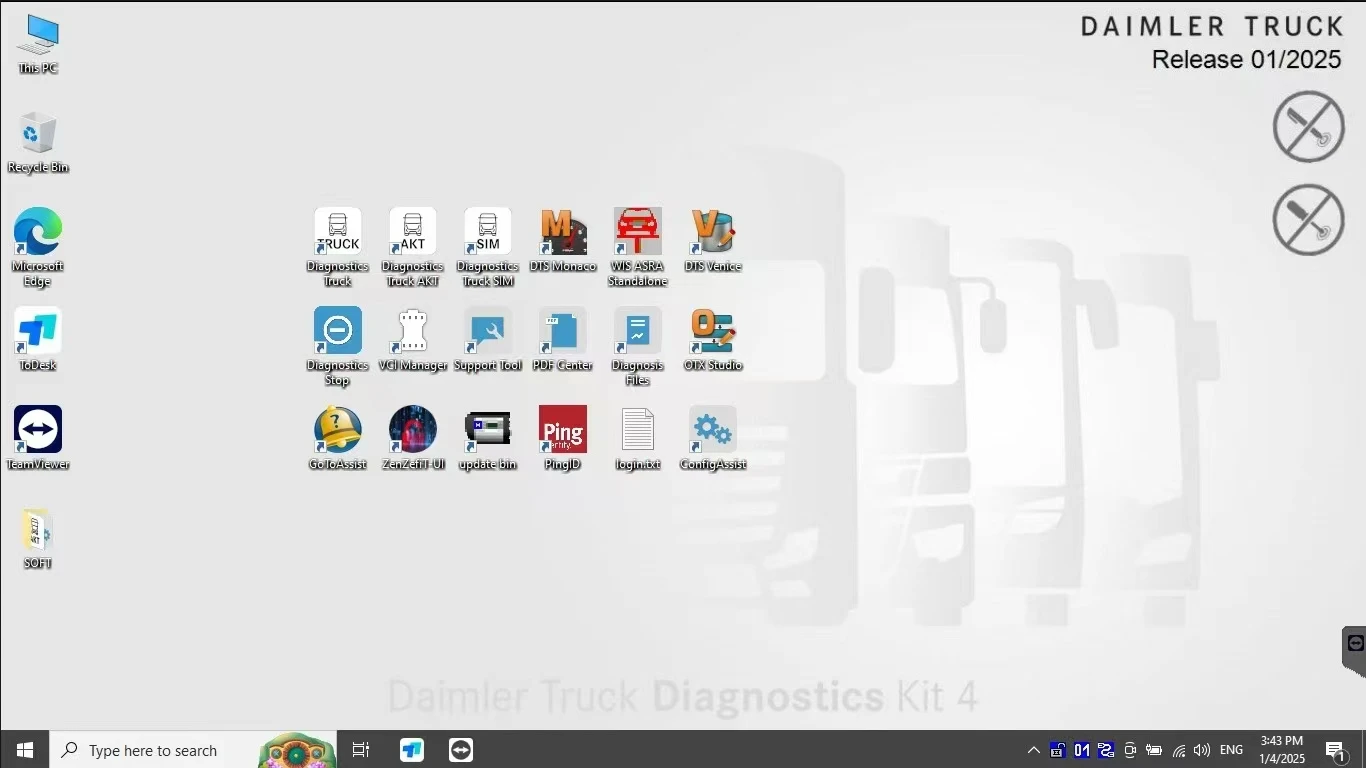Open the notification center
This screenshot has width=1366, height=768.
coord(1337,750)
